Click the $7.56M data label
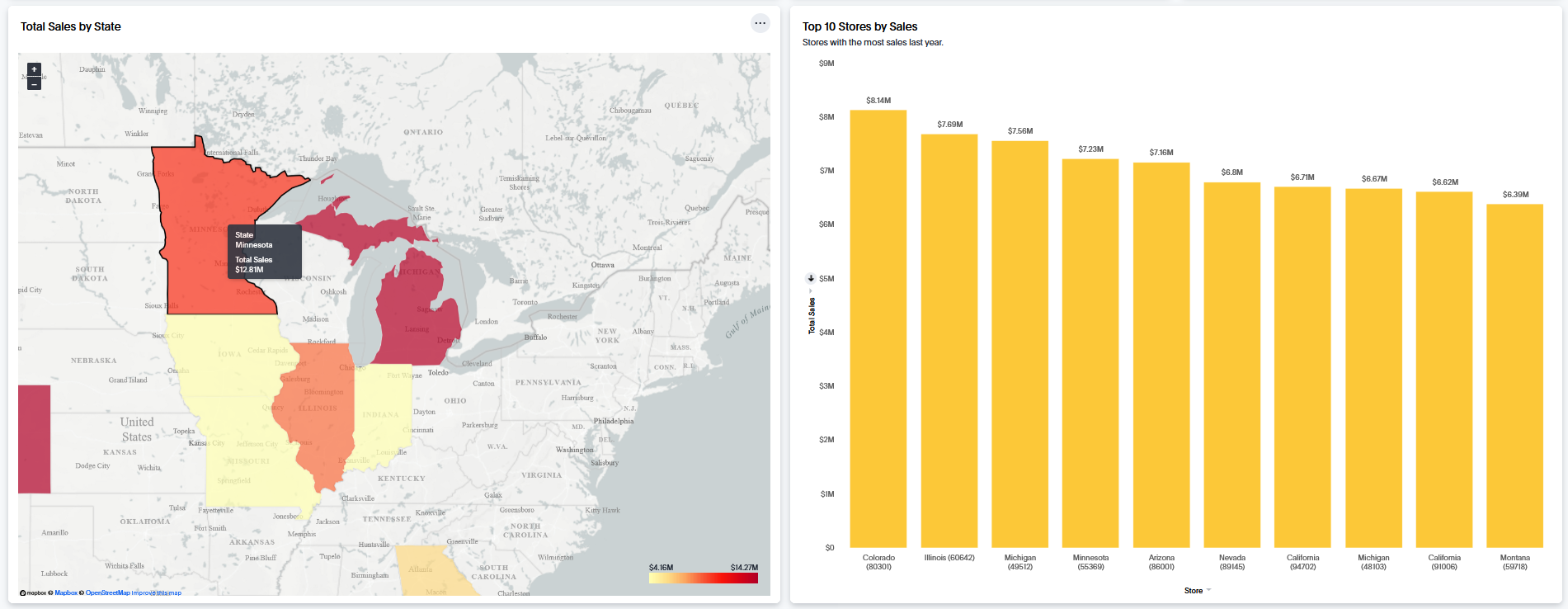The image size is (1568, 609). click(1020, 131)
